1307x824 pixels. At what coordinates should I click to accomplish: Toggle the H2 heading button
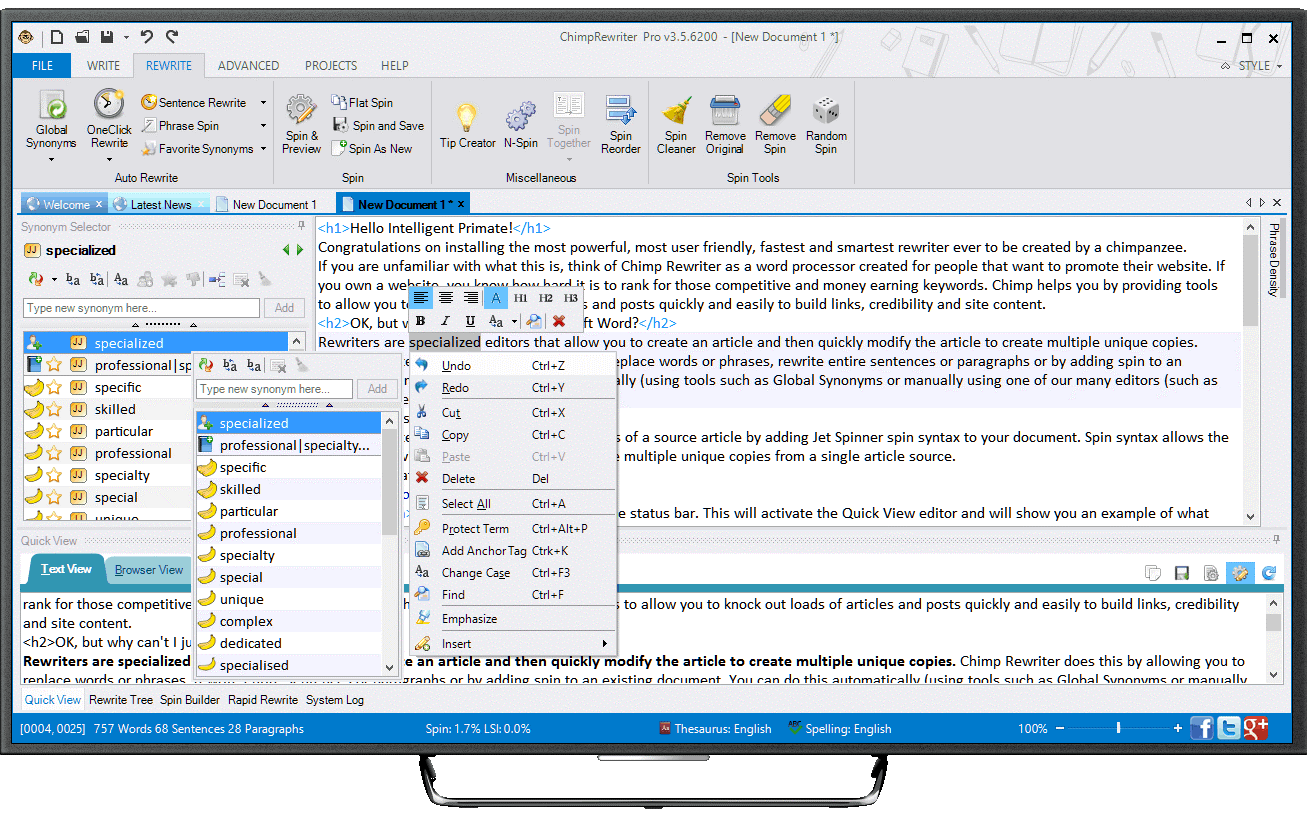pos(546,298)
